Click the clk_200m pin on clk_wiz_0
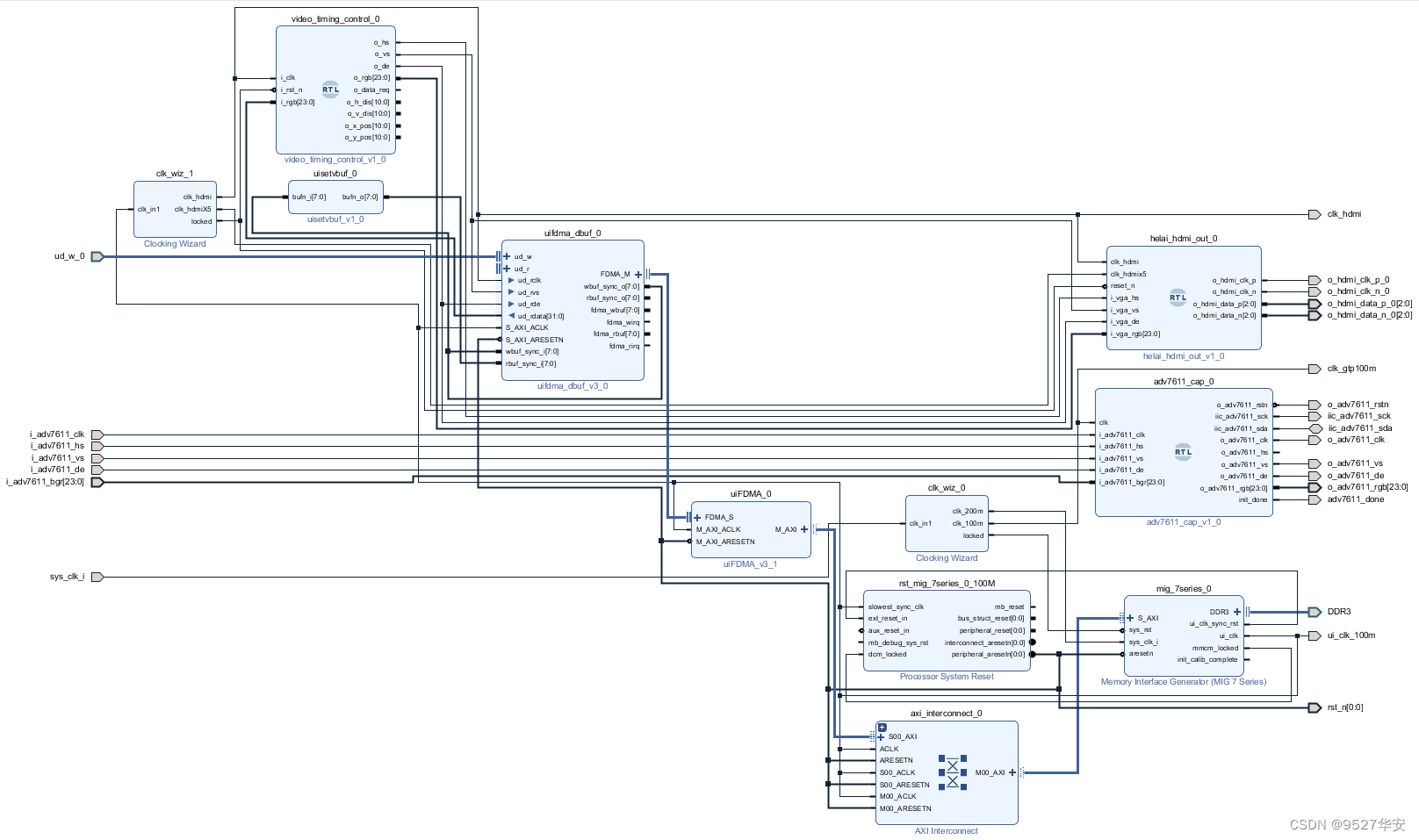1419x840 pixels. (x=968, y=511)
